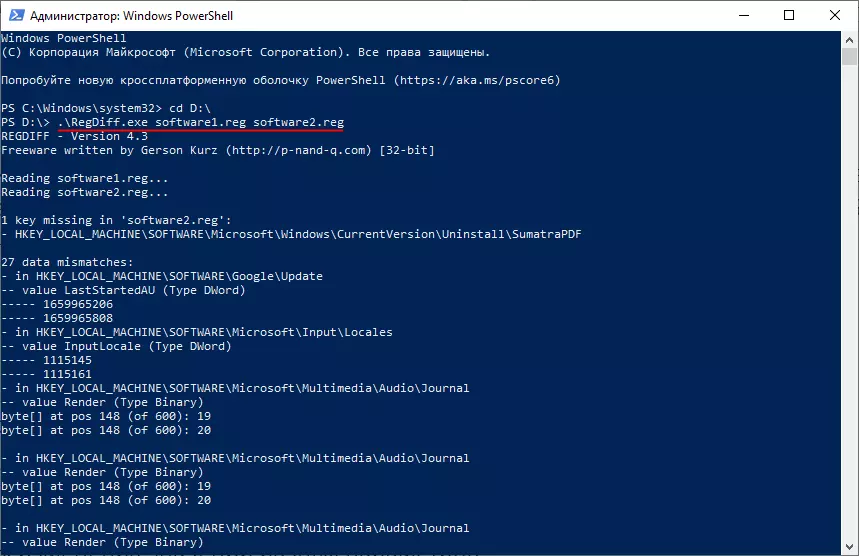Click the scrollbar up arrow
The height and width of the screenshot is (556, 859).
click(x=849, y=40)
